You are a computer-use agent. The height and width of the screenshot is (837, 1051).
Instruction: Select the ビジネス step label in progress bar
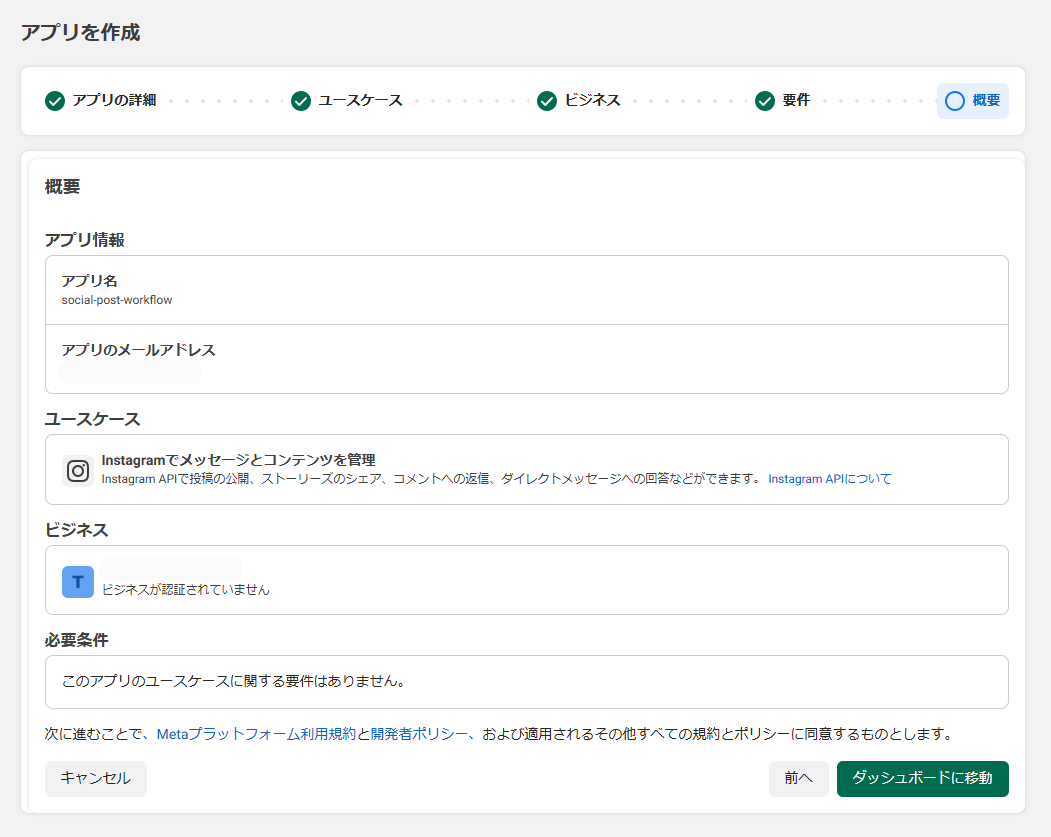coord(592,101)
